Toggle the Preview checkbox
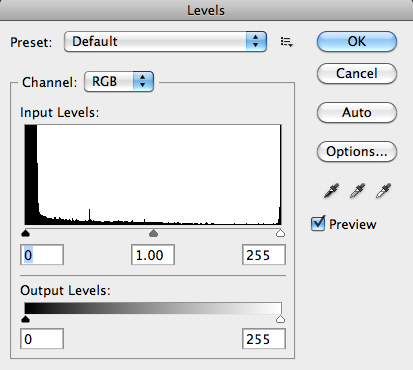 318,224
